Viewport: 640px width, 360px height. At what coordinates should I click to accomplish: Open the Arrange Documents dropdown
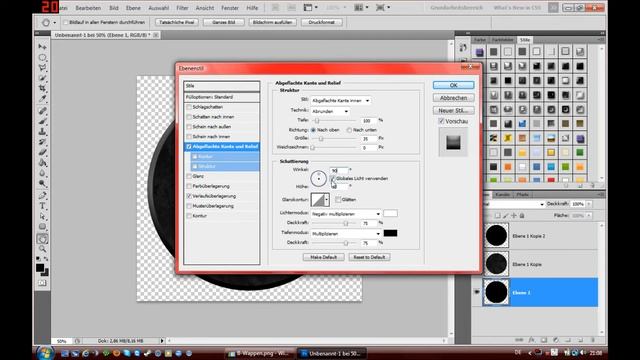[x=361, y=8]
